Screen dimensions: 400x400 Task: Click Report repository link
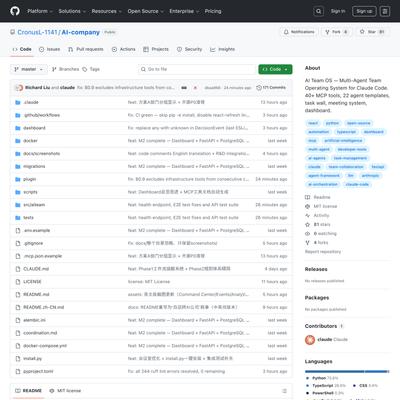pyautogui.click(x=323, y=252)
